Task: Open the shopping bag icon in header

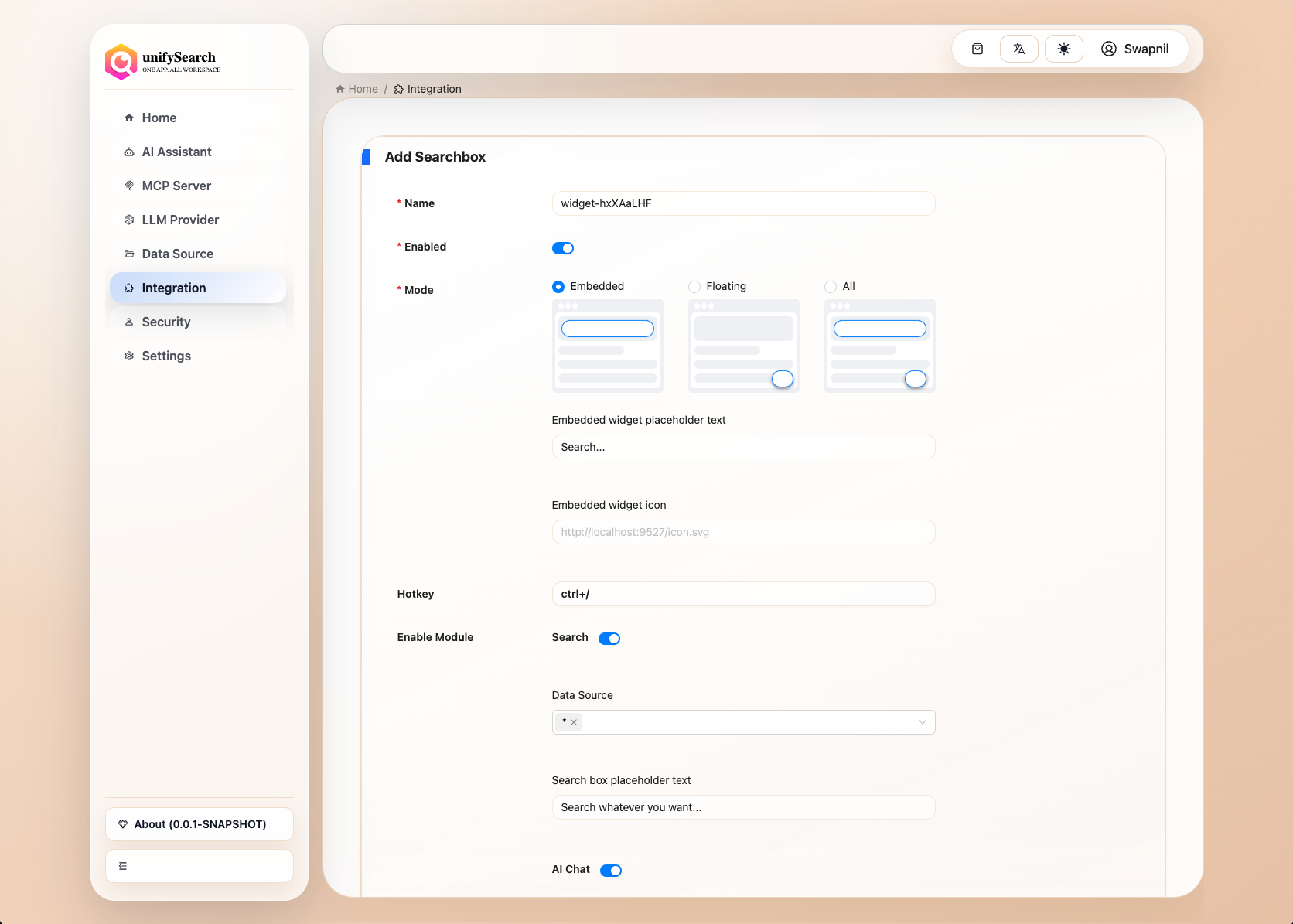Action: point(977,49)
